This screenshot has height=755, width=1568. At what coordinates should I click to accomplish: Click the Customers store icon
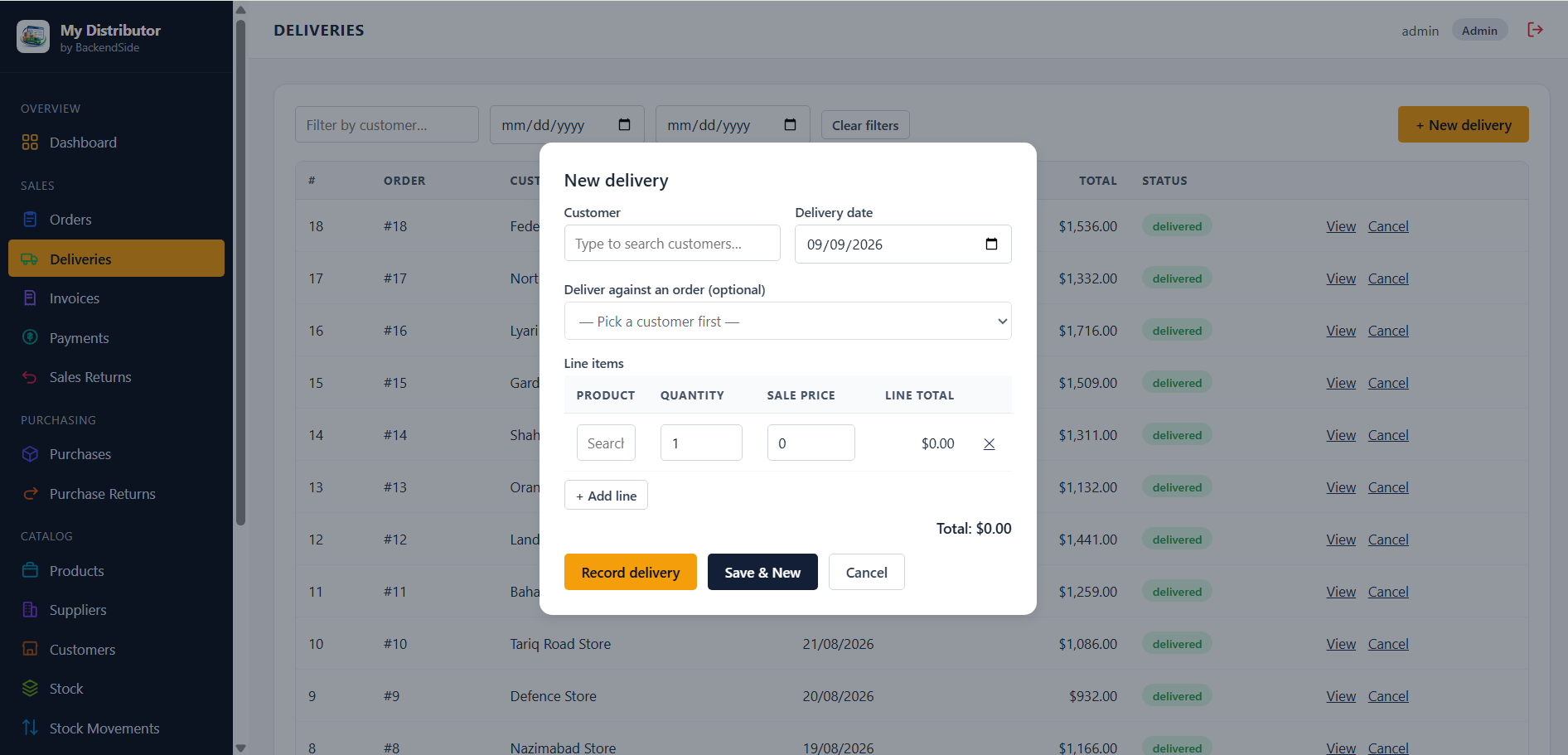pyautogui.click(x=30, y=649)
